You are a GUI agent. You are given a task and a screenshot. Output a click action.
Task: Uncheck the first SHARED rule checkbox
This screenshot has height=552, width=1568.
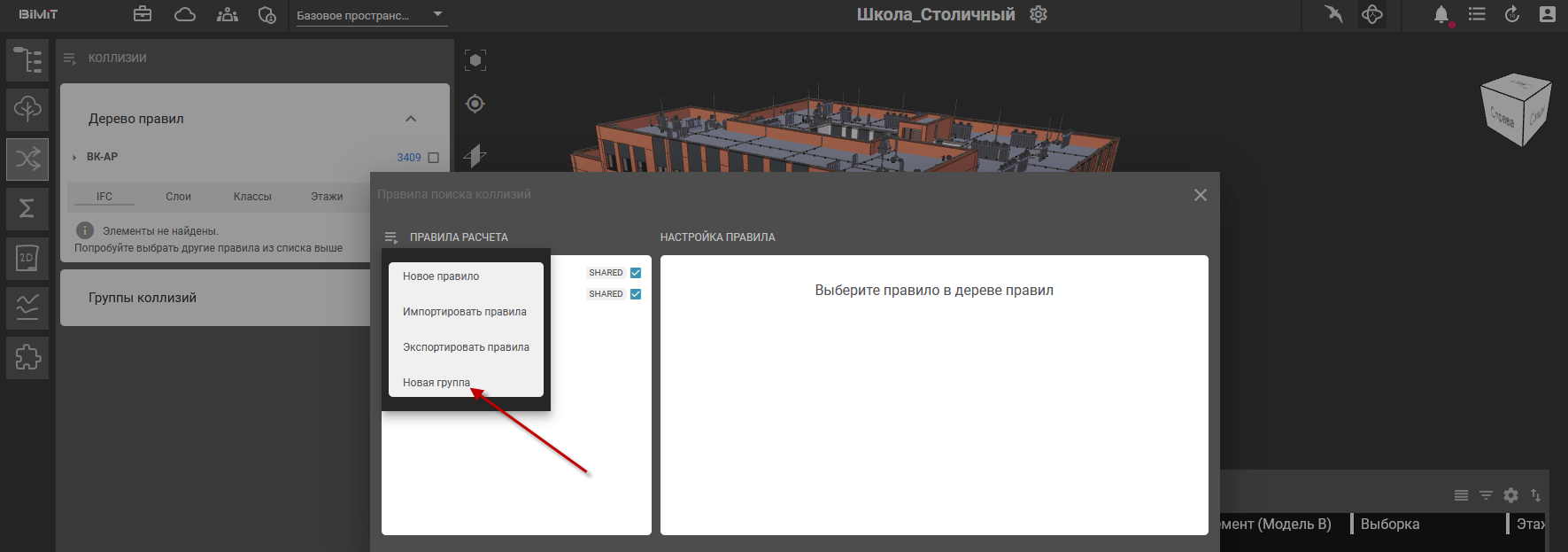point(636,273)
